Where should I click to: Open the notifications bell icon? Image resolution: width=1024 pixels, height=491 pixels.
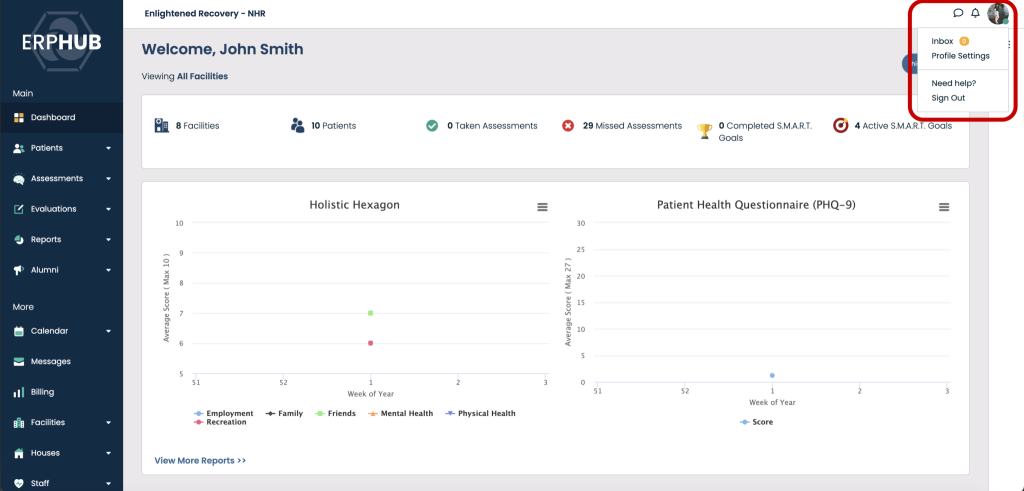tap(976, 13)
